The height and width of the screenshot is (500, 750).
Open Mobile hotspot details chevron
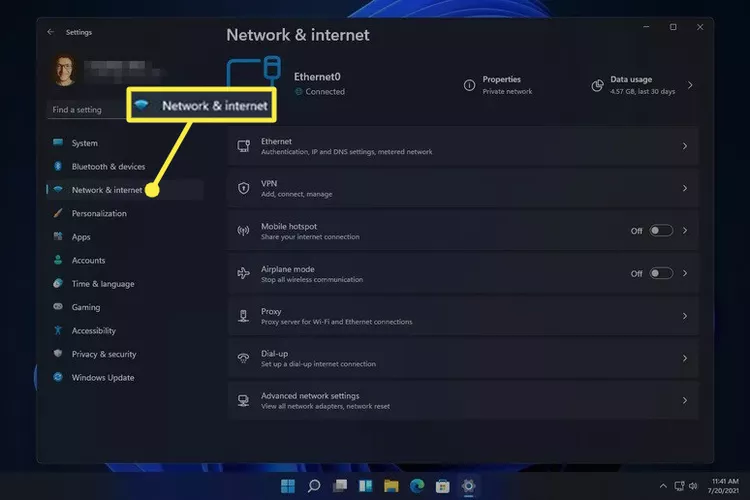coord(685,231)
